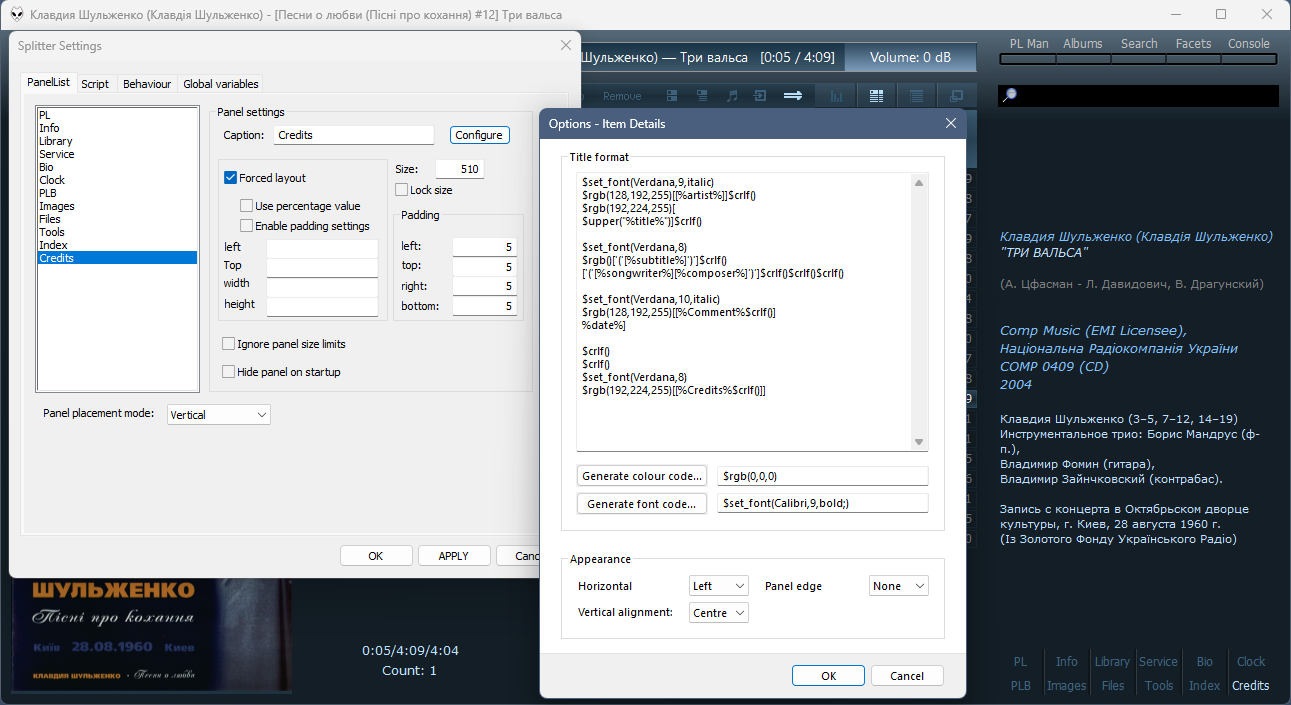Open the Panel edge dropdown
Screen dimensions: 1291x705
[898, 586]
